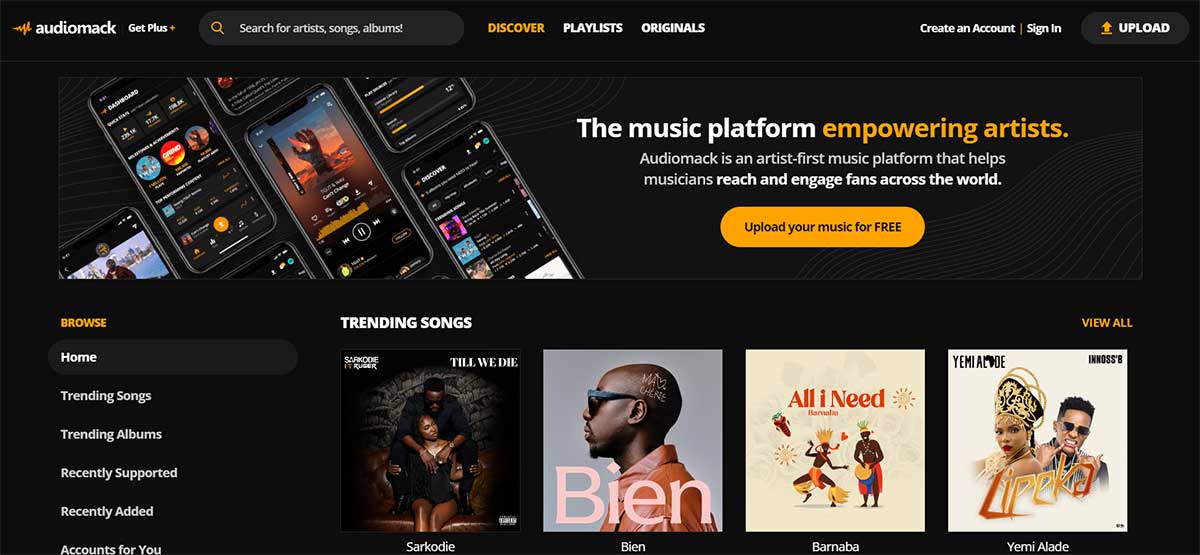The height and width of the screenshot is (555, 1200).
Task: Click Upload your music for FREE
Action: (x=822, y=227)
